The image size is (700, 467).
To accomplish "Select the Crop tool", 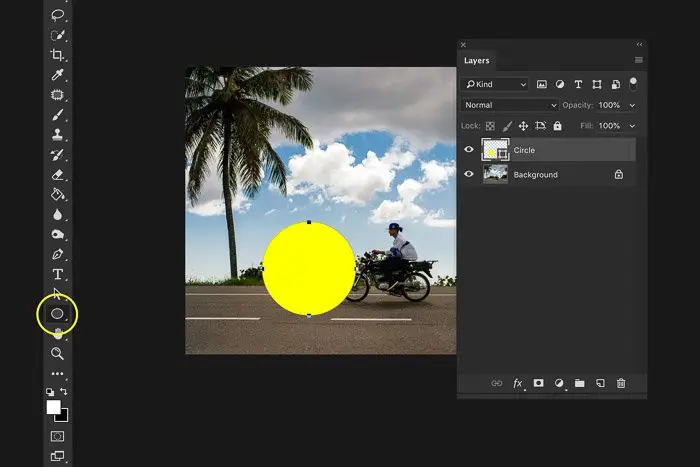I will pos(57,55).
